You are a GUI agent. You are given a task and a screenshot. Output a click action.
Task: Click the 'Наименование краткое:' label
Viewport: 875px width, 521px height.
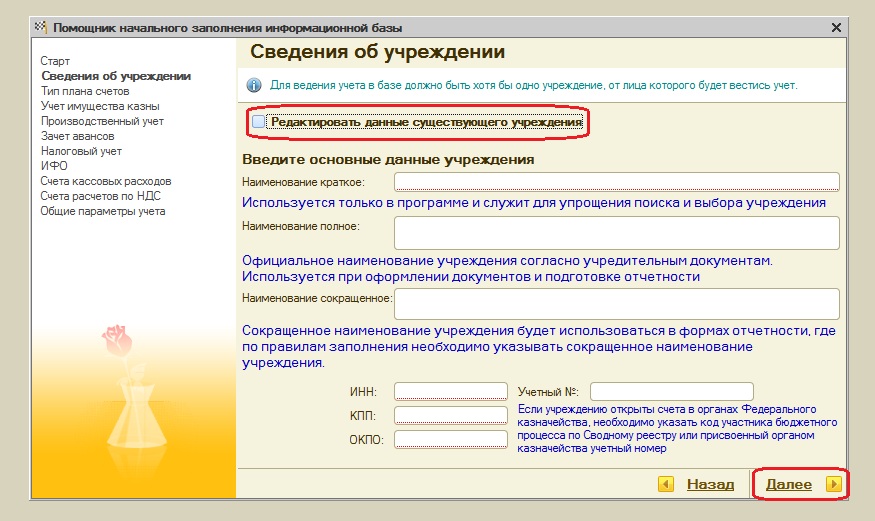tap(303, 182)
